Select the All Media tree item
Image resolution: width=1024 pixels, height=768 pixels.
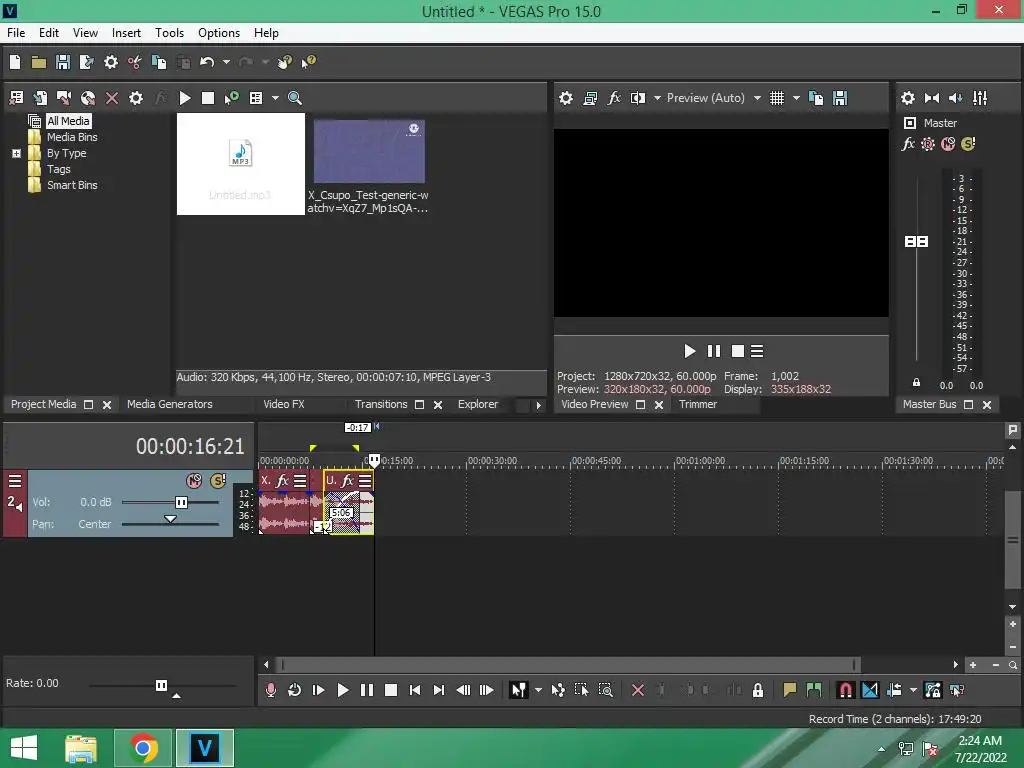click(68, 121)
